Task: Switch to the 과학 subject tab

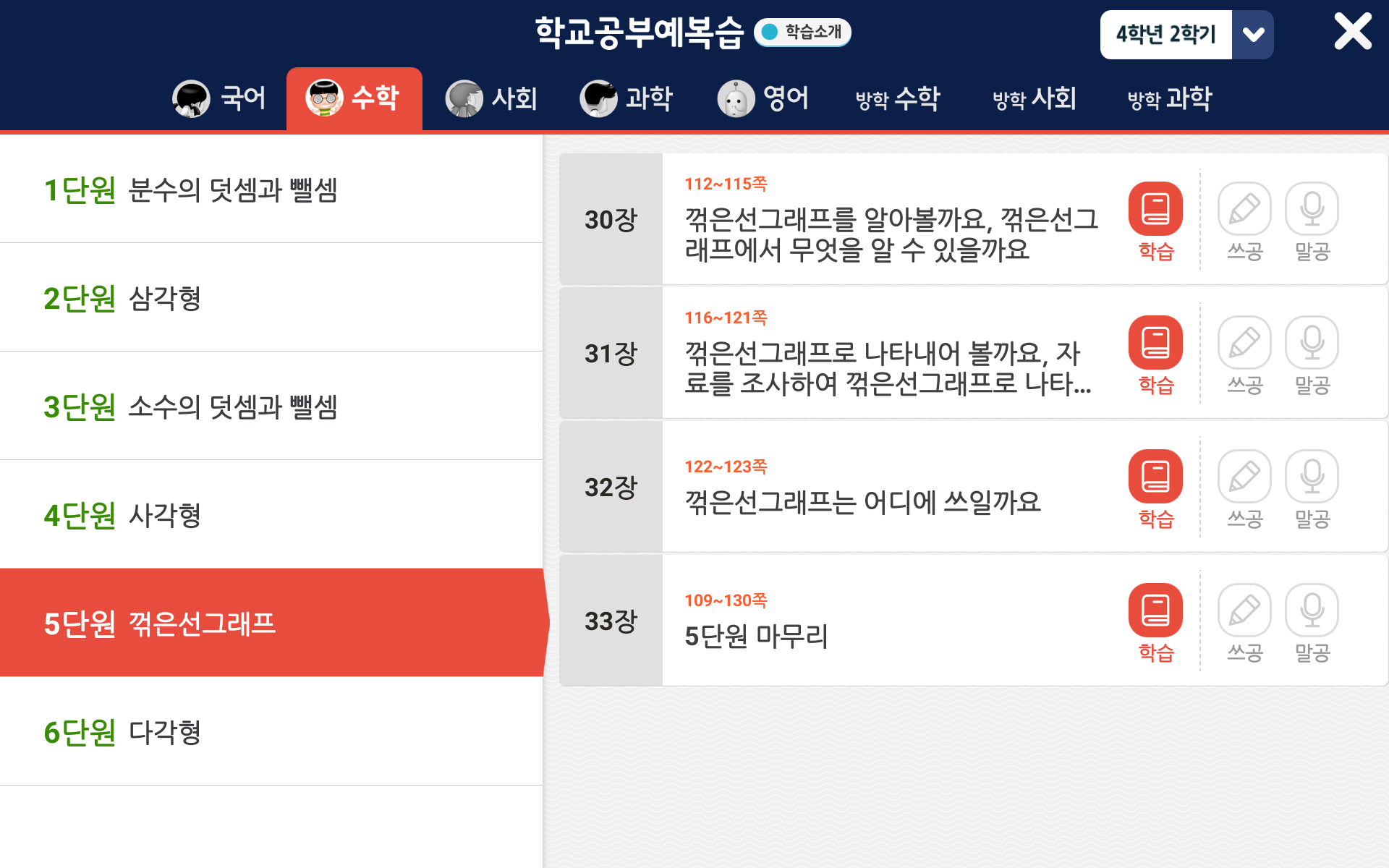Action: pos(626,98)
